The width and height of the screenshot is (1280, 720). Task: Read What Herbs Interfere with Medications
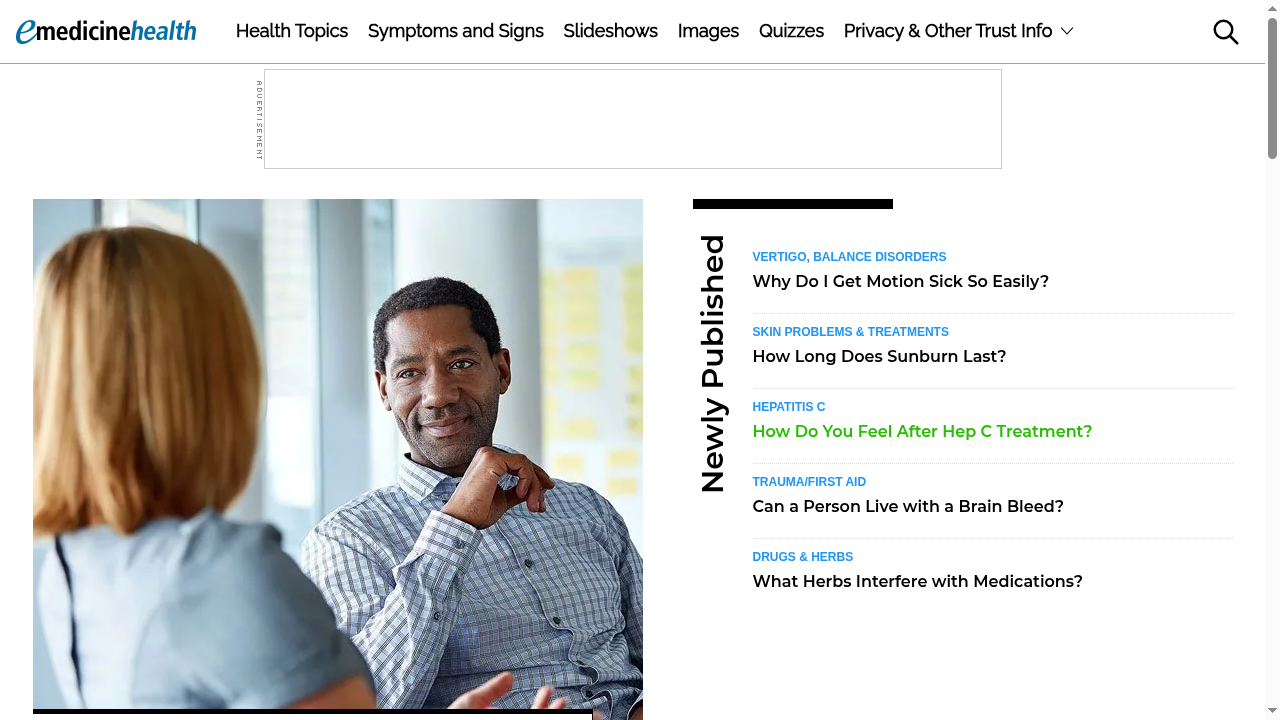coord(917,582)
